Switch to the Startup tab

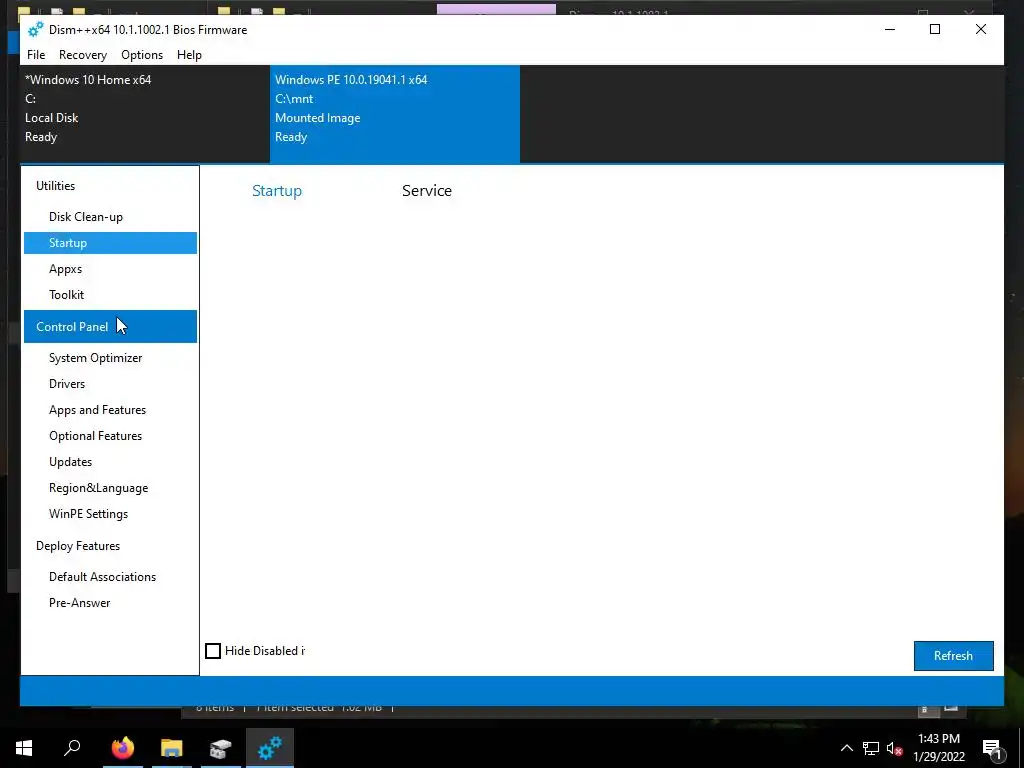(x=277, y=191)
